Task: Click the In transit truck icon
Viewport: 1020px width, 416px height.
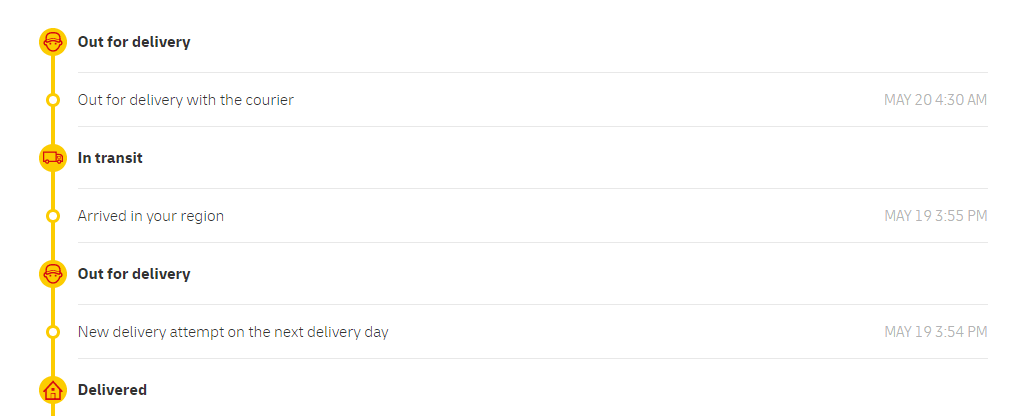Action: pyautogui.click(x=53, y=158)
